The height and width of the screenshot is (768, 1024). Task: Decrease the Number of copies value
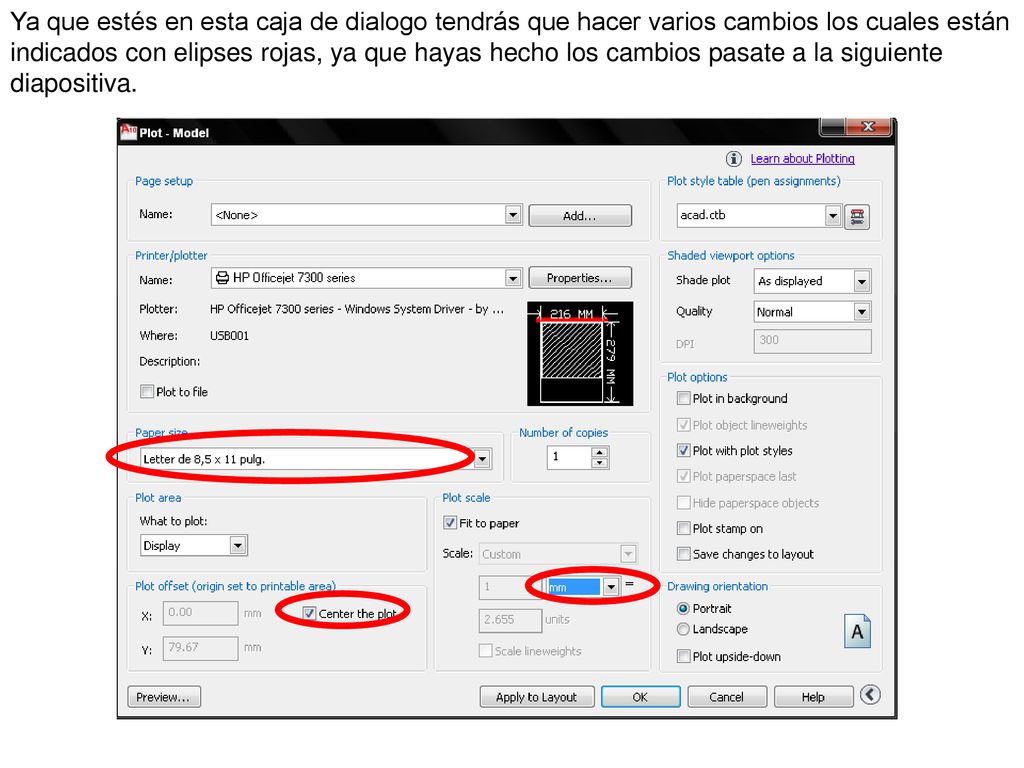click(599, 462)
